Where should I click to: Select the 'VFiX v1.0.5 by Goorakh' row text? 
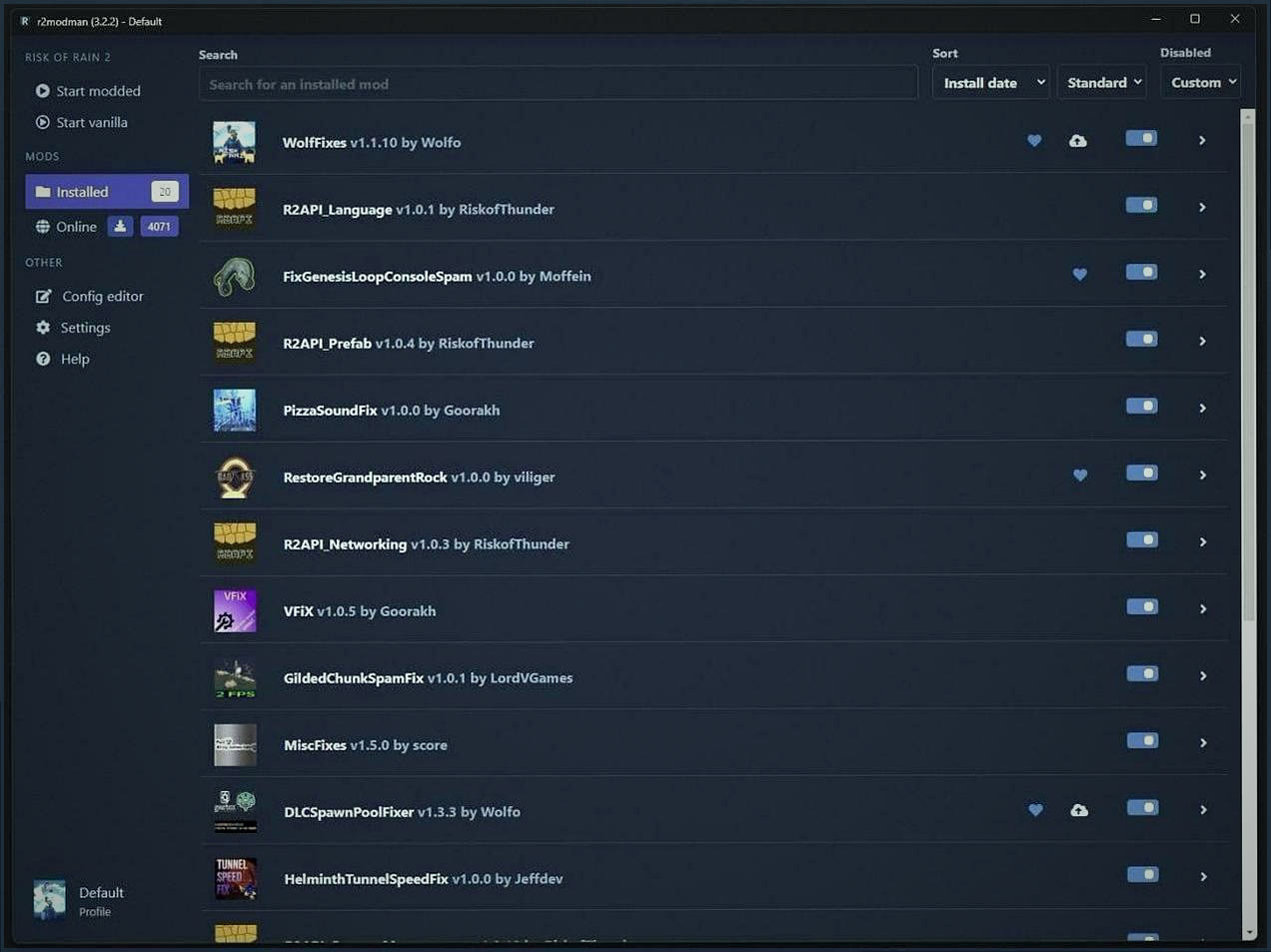click(x=360, y=611)
